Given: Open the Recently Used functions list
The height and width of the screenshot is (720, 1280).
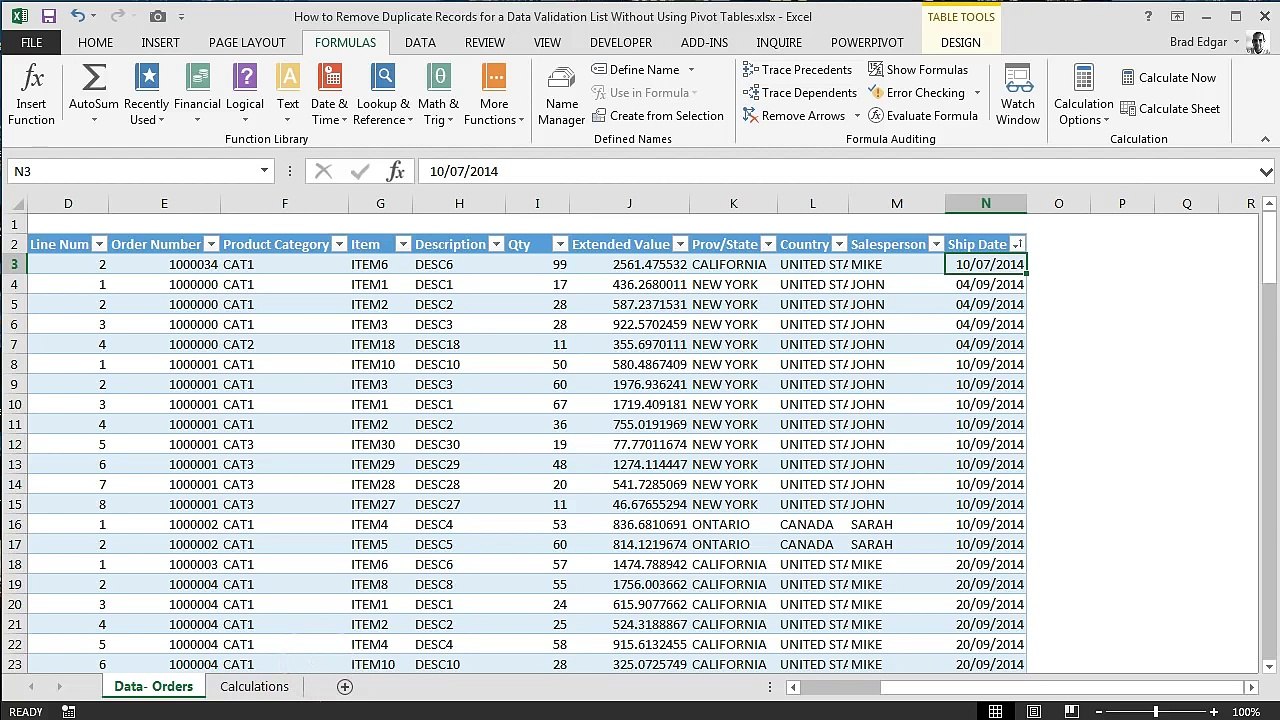Looking at the screenshot, I should (146, 95).
